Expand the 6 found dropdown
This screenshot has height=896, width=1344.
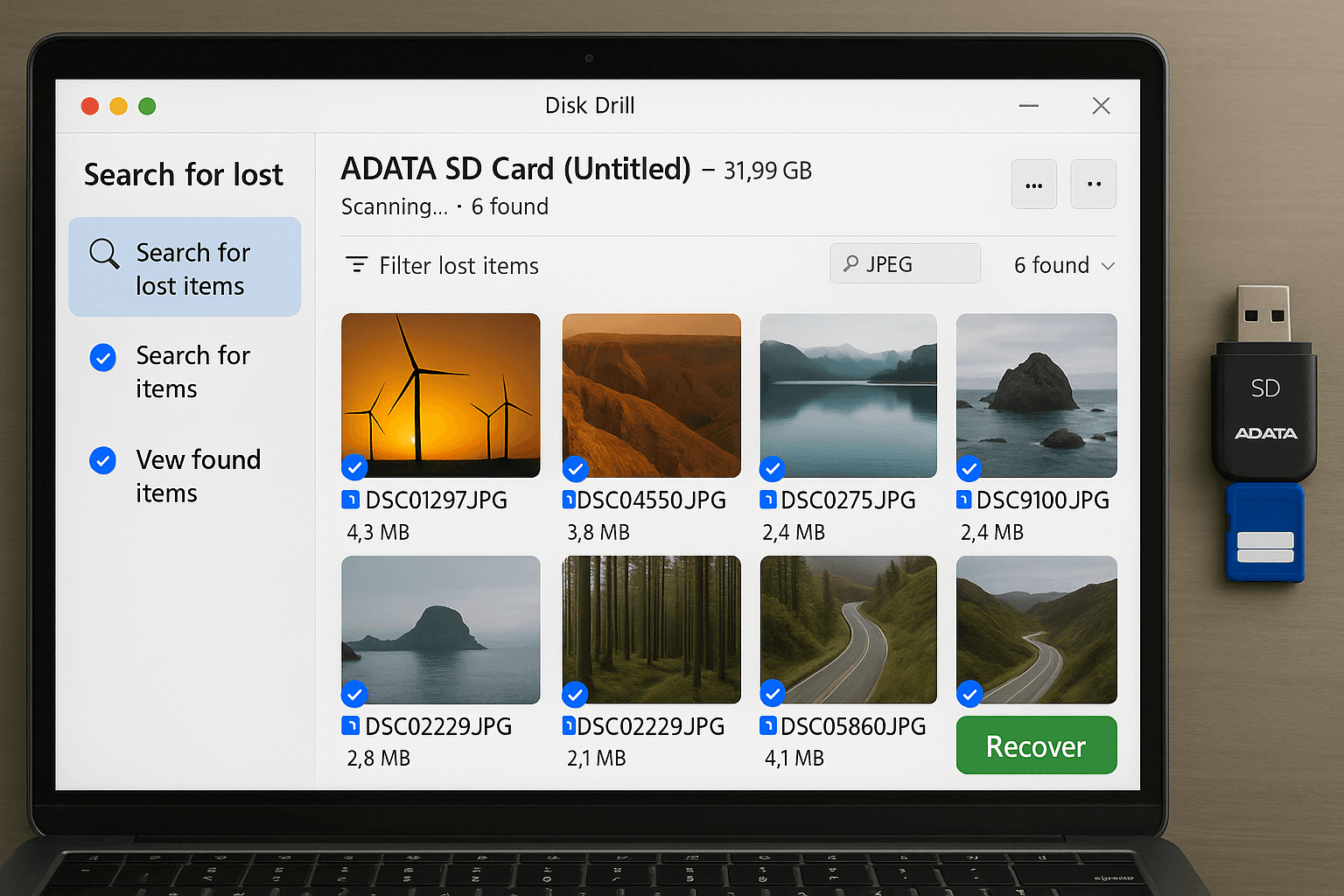pos(1064,265)
